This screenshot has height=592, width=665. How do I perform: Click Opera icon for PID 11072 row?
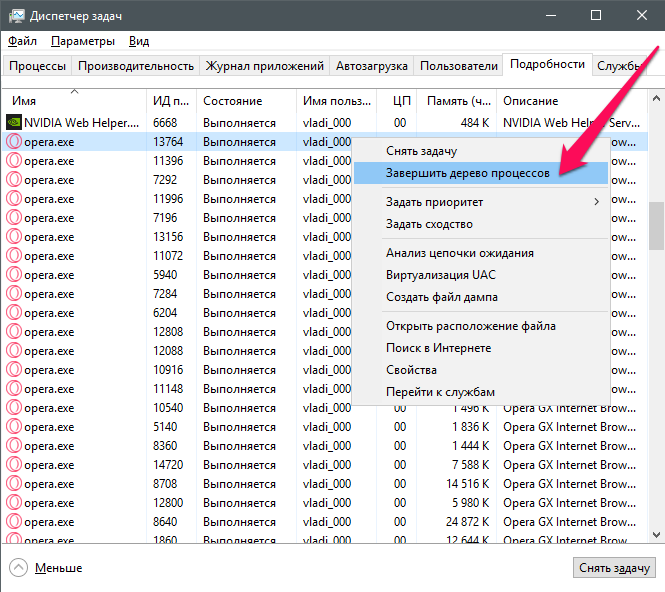click(x=14, y=256)
